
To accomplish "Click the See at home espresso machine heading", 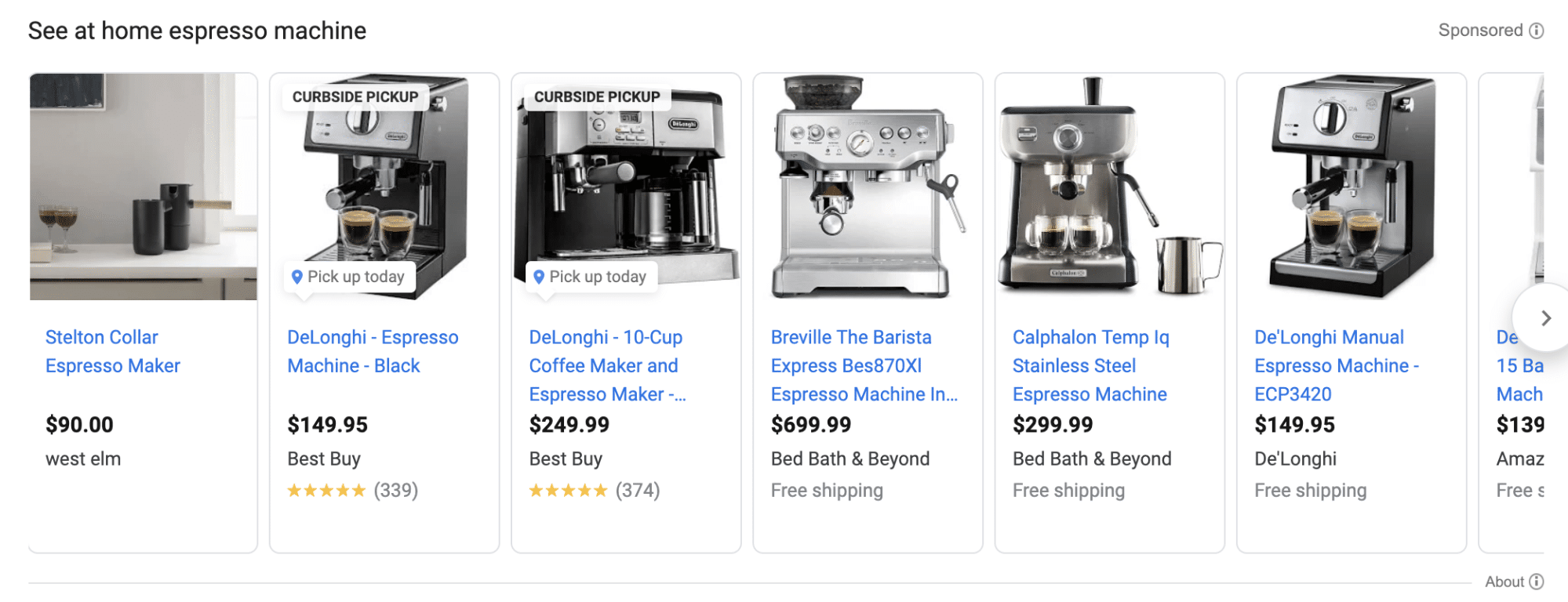I will 196,31.
